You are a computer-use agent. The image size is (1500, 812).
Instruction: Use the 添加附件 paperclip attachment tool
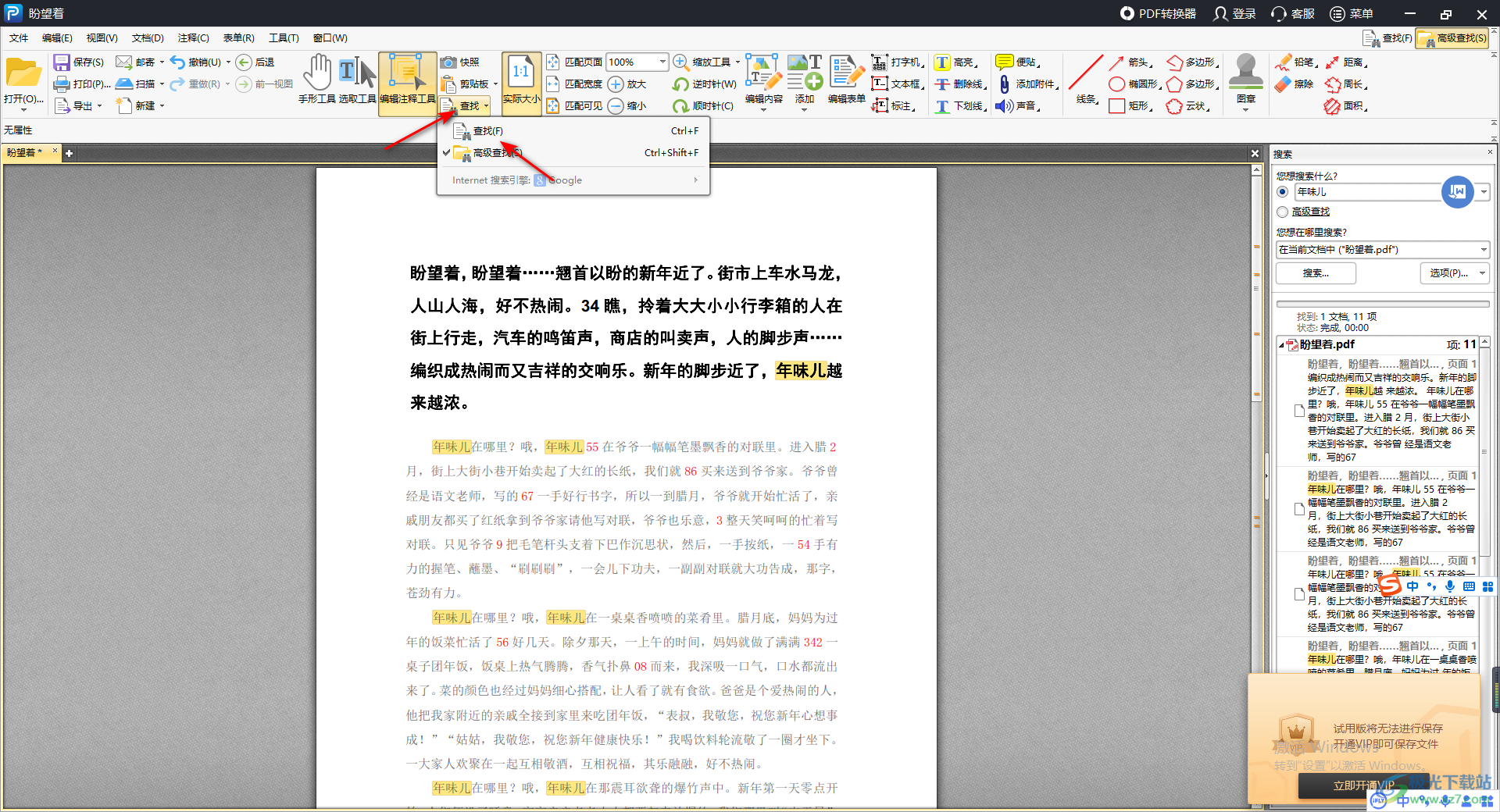click(x=1027, y=84)
